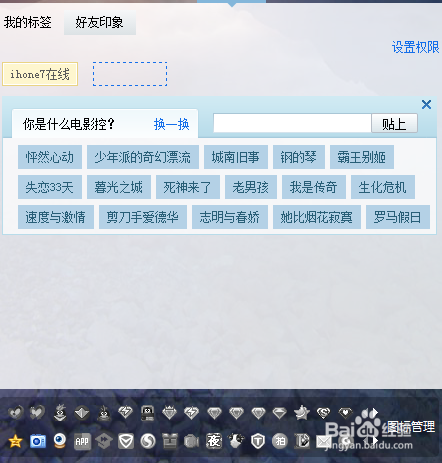This screenshot has height=463, width=442.
Task: Click the round 拍 icon
Action: tap(280, 442)
